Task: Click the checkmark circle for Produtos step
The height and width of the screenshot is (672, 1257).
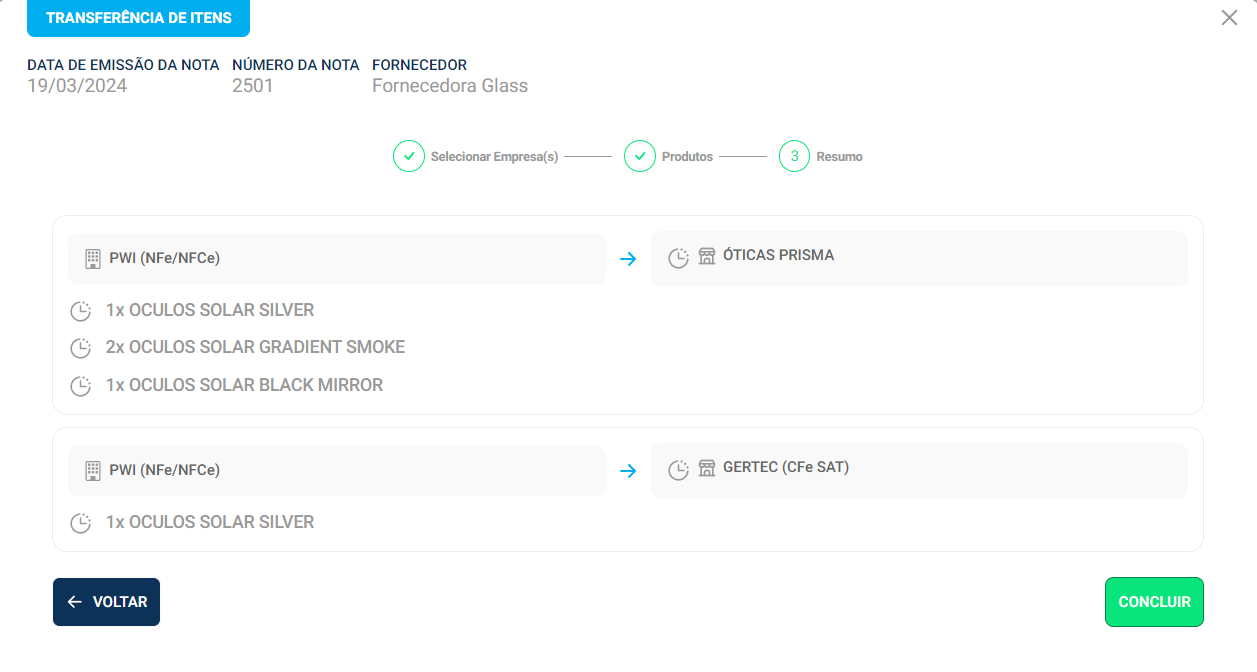Action: click(x=640, y=156)
